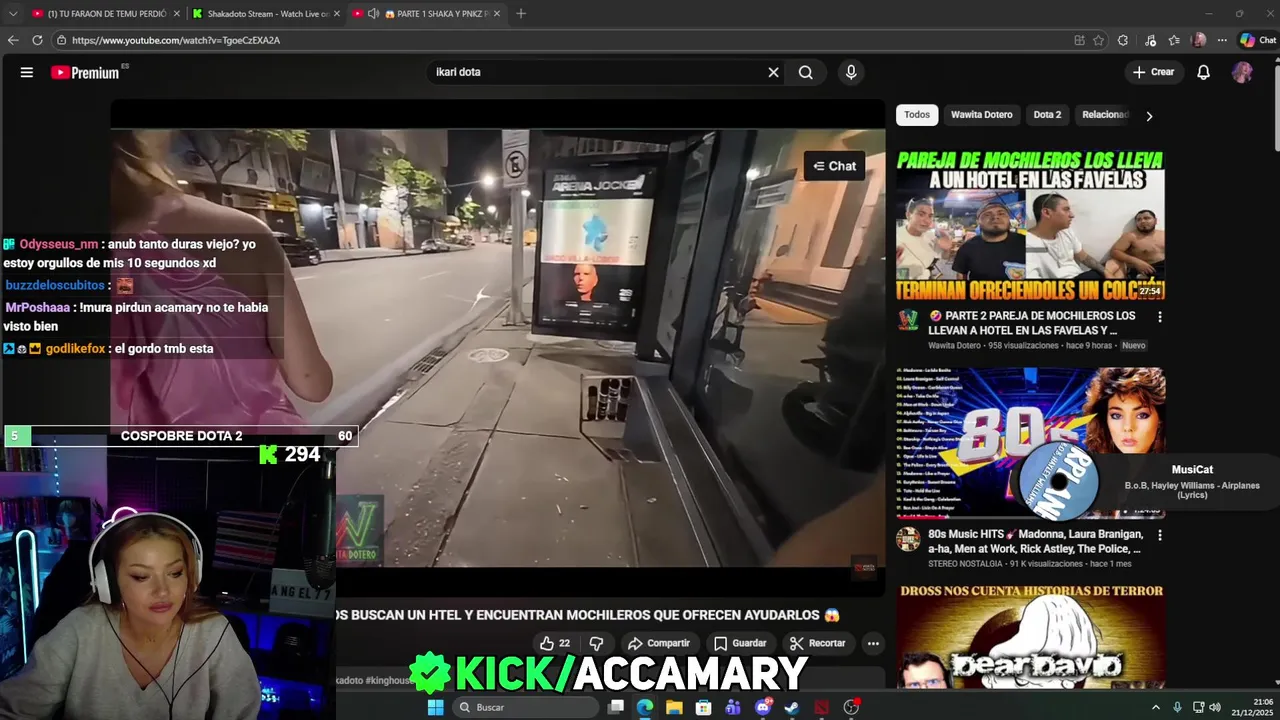Open browser settings and more menu
1280x720 pixels.
click(x=1220, y=40)
